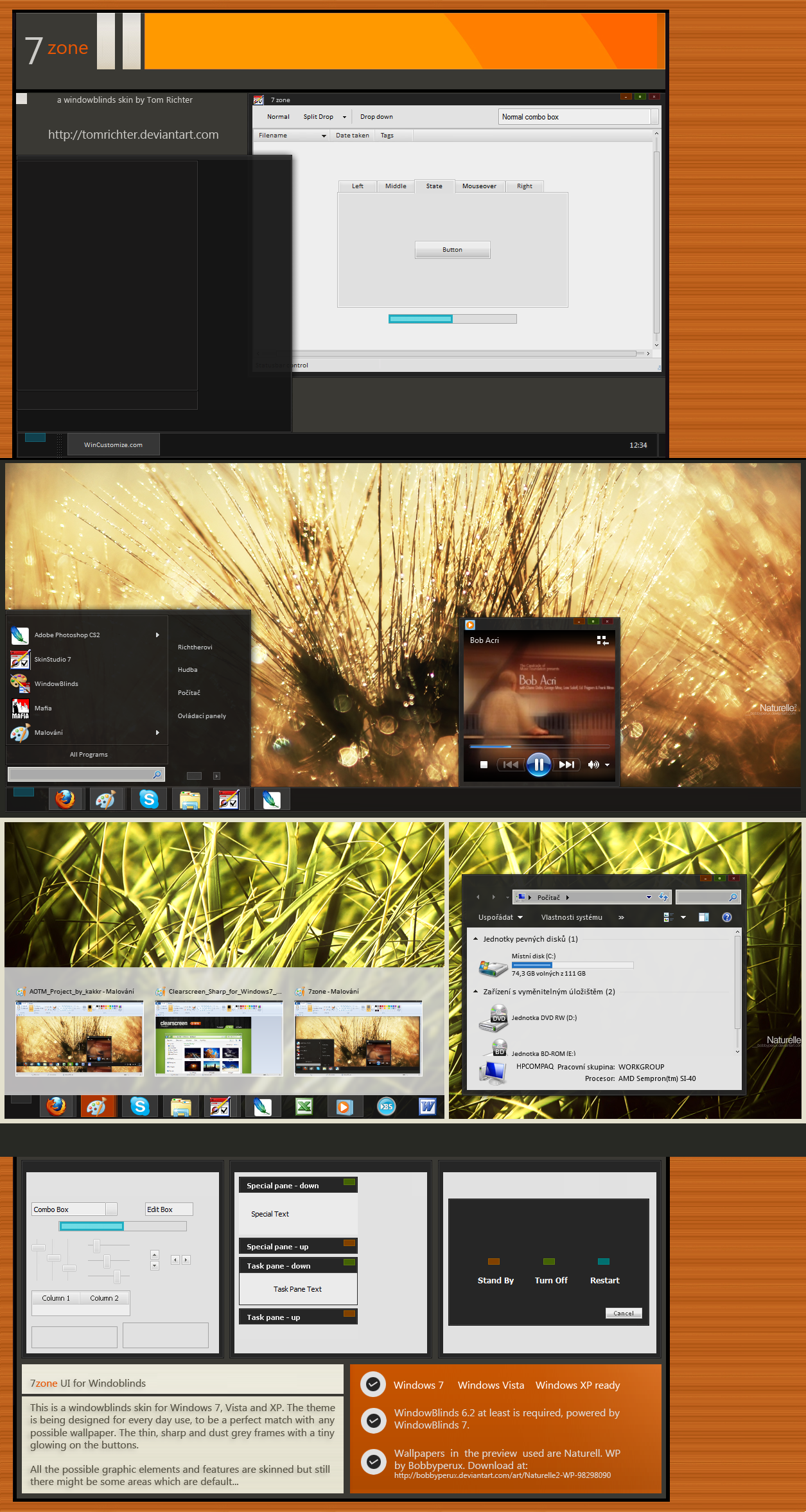
Task: Click change view icon in explorer toolbar
Action: point(668,917)
